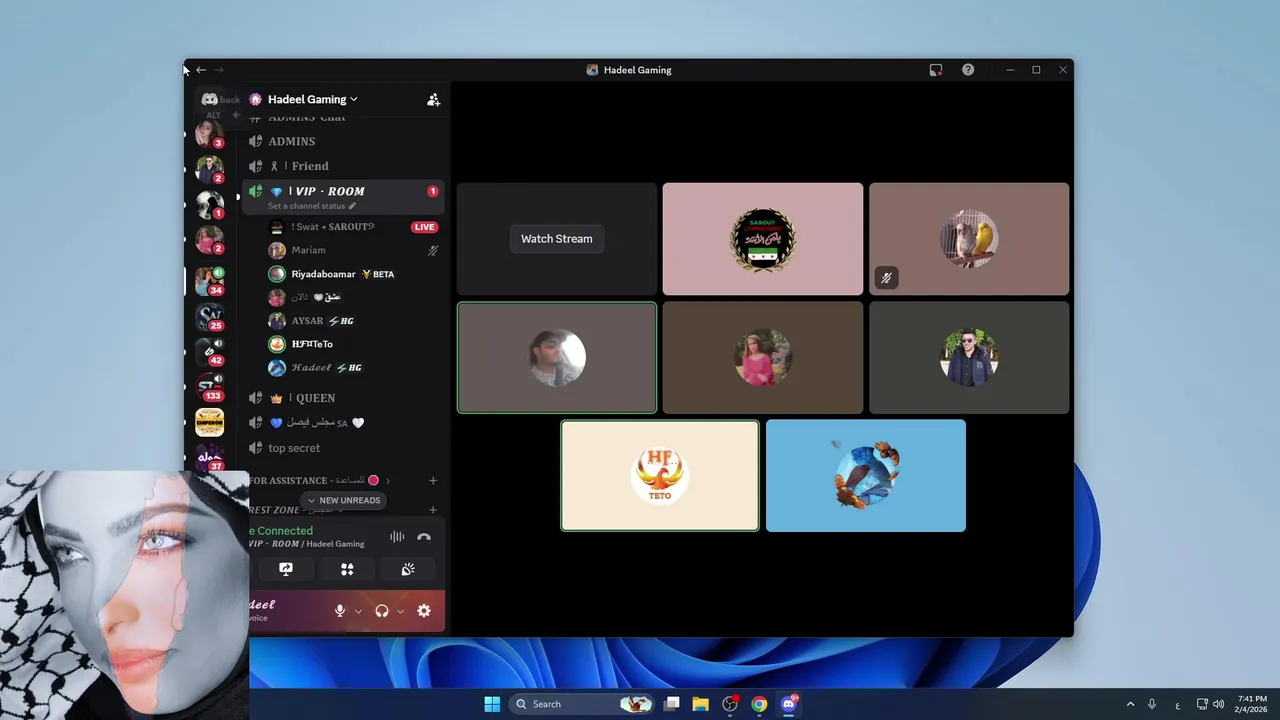Click Share Your Screen button

point(286,569)
